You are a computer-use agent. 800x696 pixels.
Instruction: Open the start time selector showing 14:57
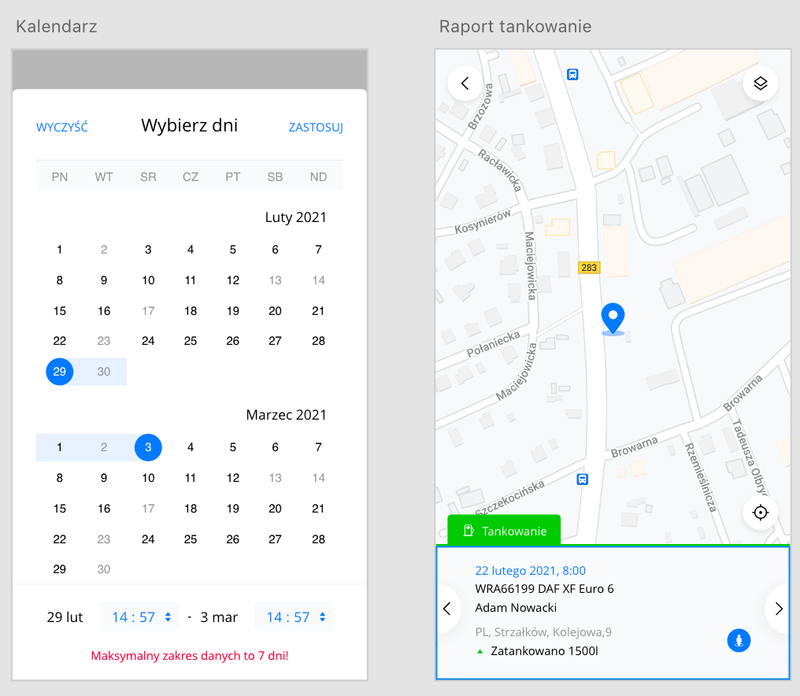click(138, 617)
